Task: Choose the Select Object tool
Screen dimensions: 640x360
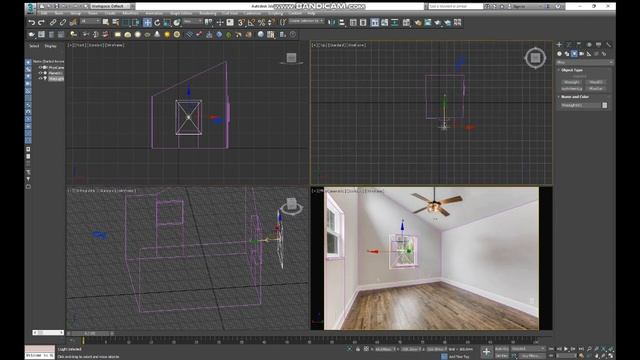Action: 106,22
